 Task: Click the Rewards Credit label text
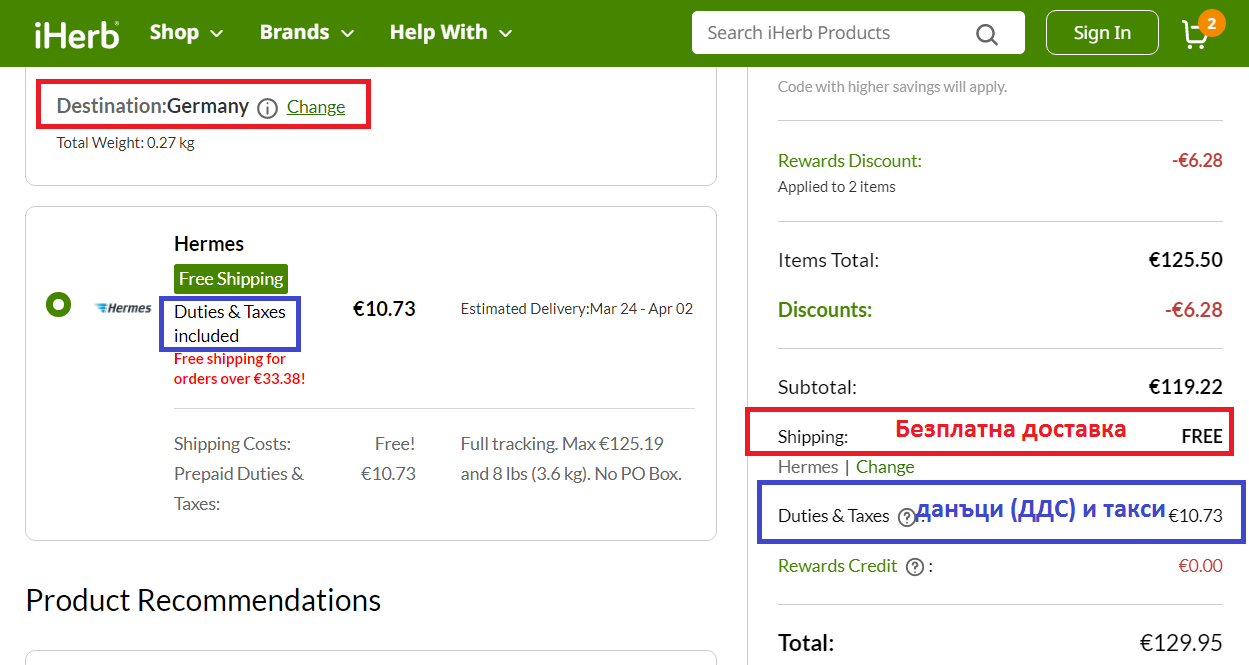(x=837, y=566)
